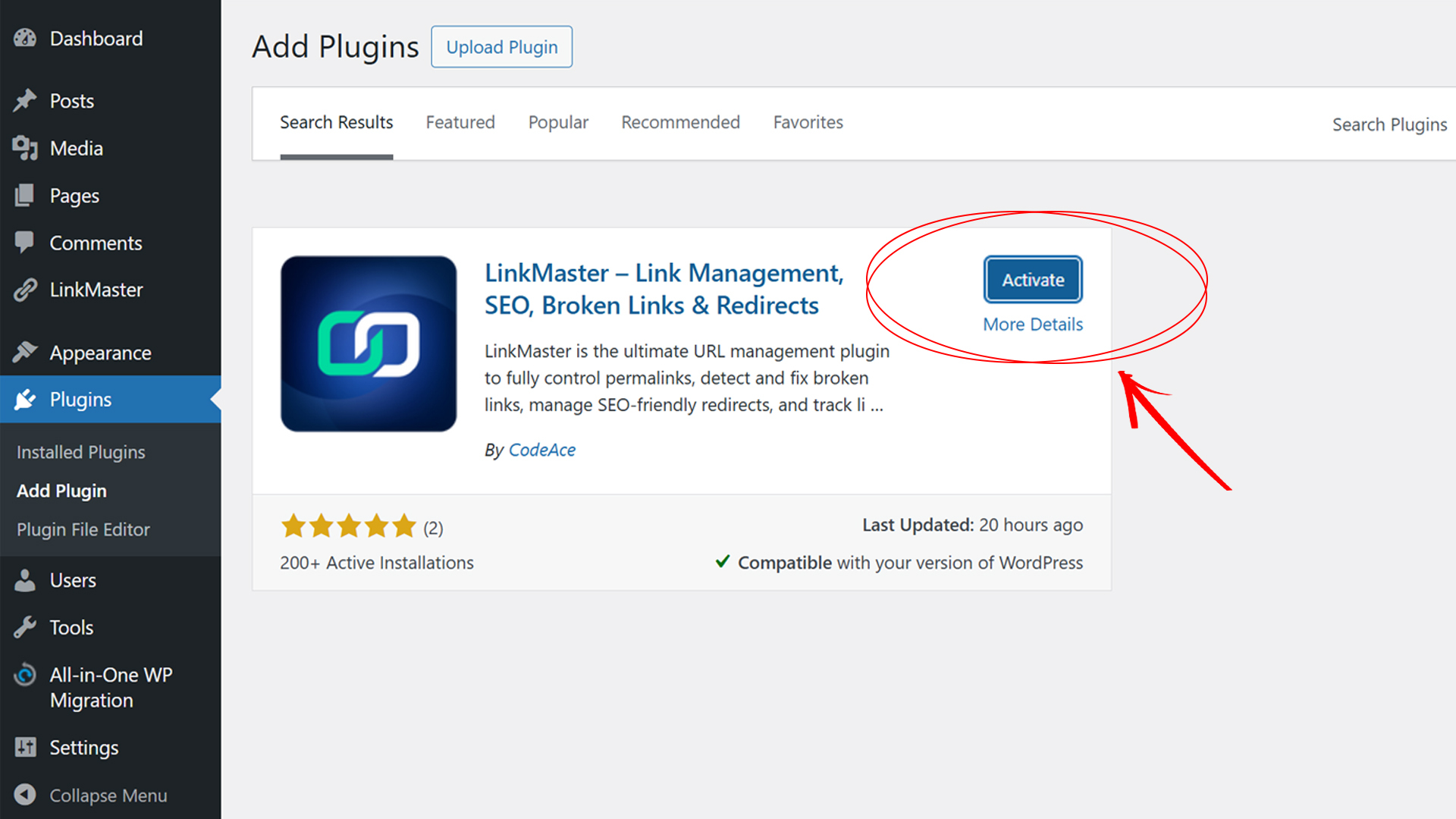Open Appearance in the sidebar
This screenshot has height=819, width=1456.
click(x=110, y=353)
